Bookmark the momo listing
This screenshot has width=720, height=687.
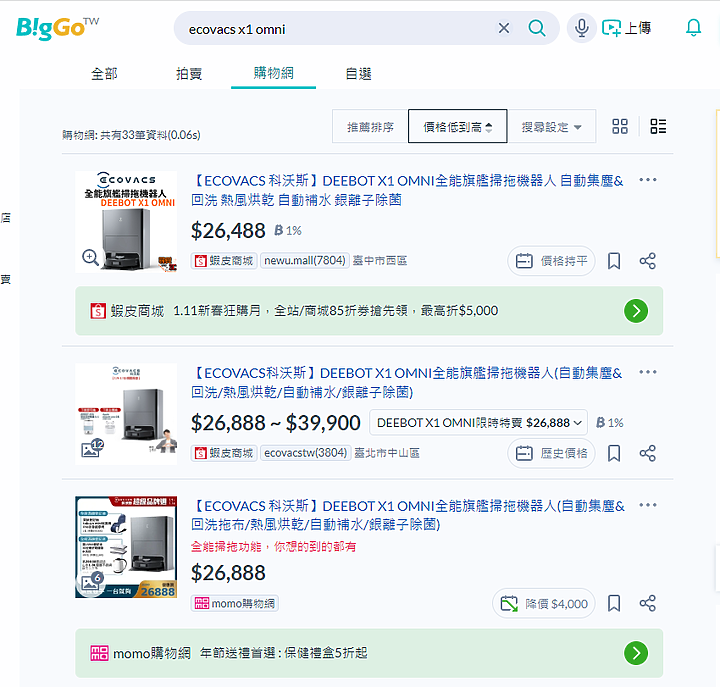point(614,603)
